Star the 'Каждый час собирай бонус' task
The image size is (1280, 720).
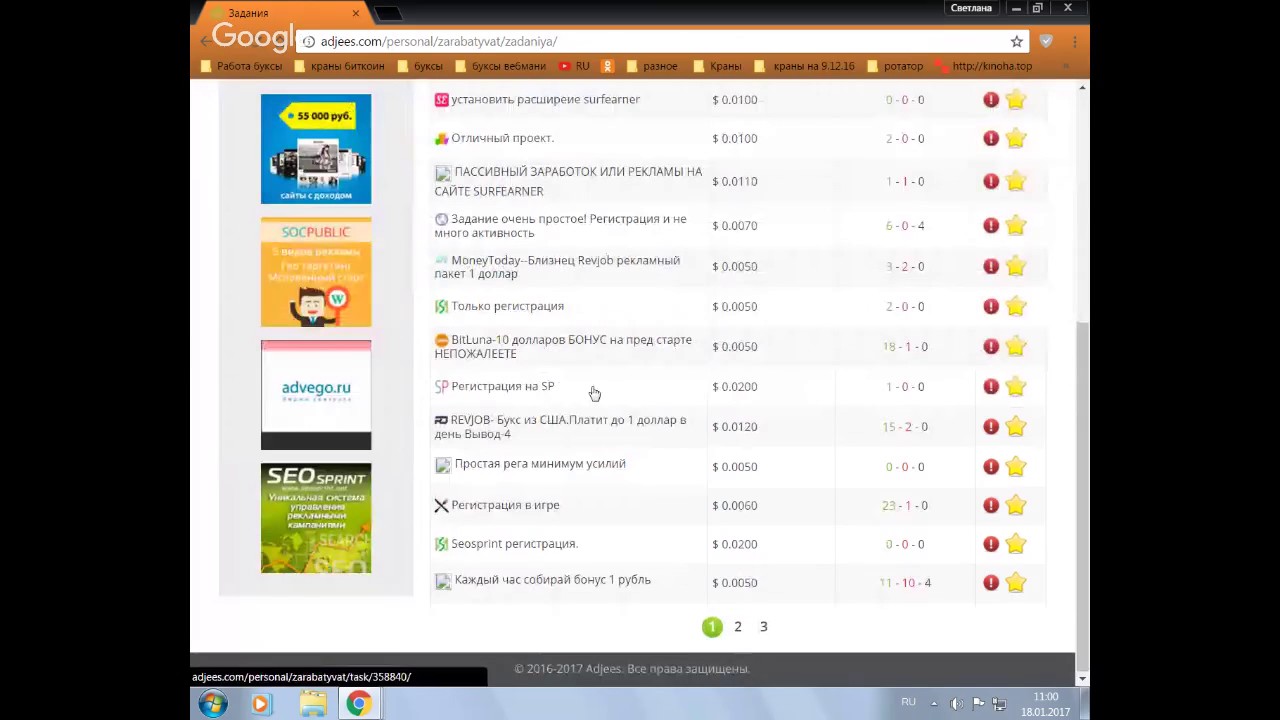pyautogui.click(x=1016, y=583)
